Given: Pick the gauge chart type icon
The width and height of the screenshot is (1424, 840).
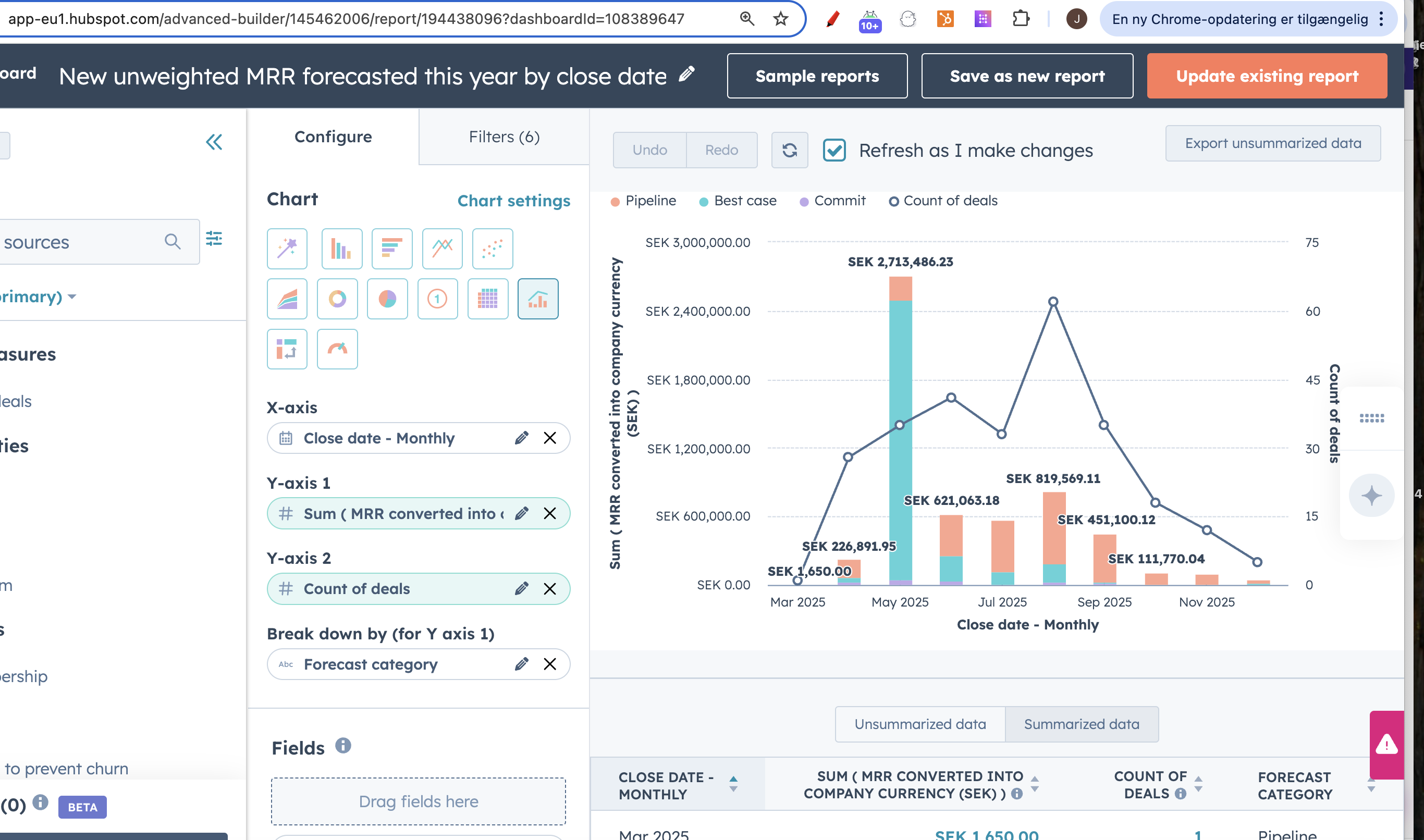Looking at the screenshot, I should coord(337,349).
